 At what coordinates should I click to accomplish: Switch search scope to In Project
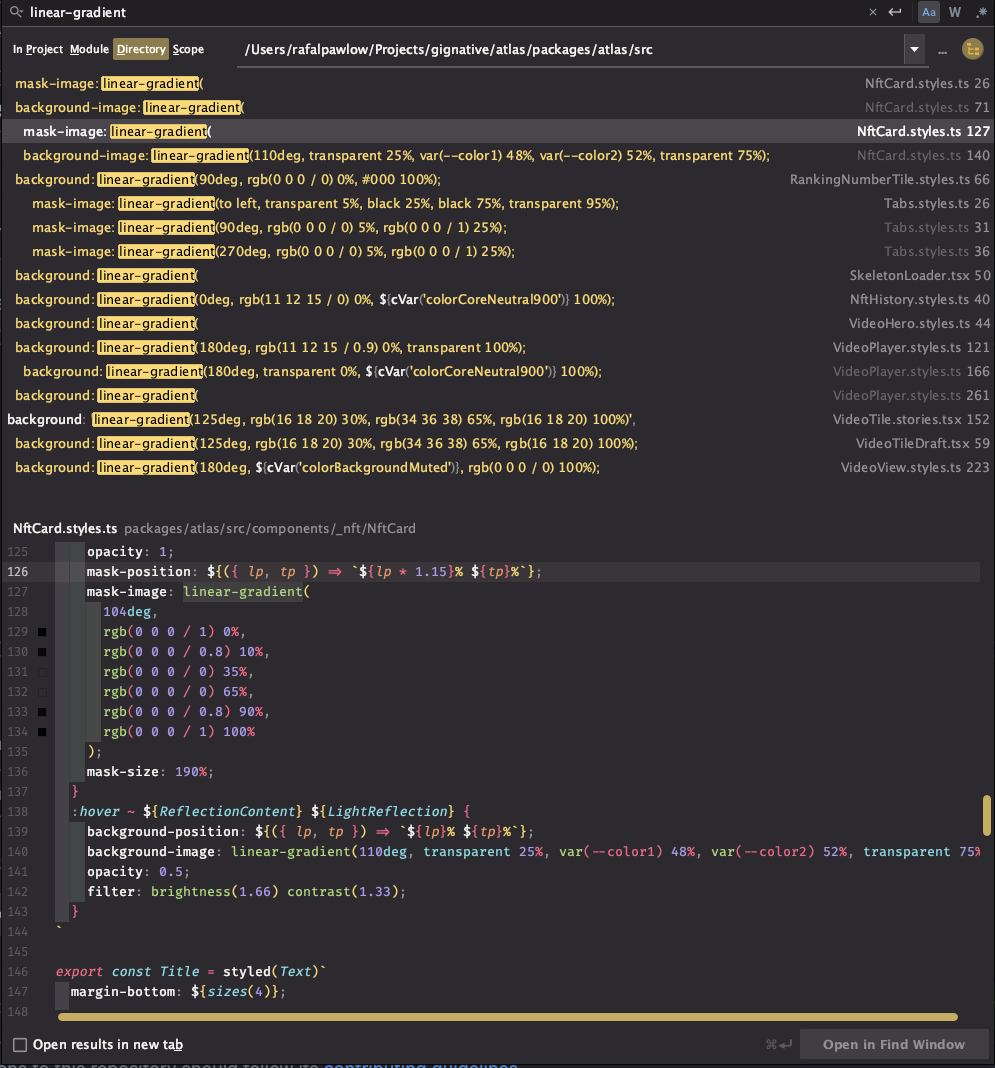click(37, 49)
